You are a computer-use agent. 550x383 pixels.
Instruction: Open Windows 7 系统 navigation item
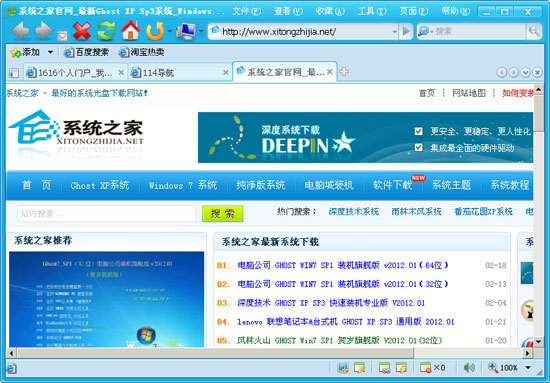coord(183,185)
